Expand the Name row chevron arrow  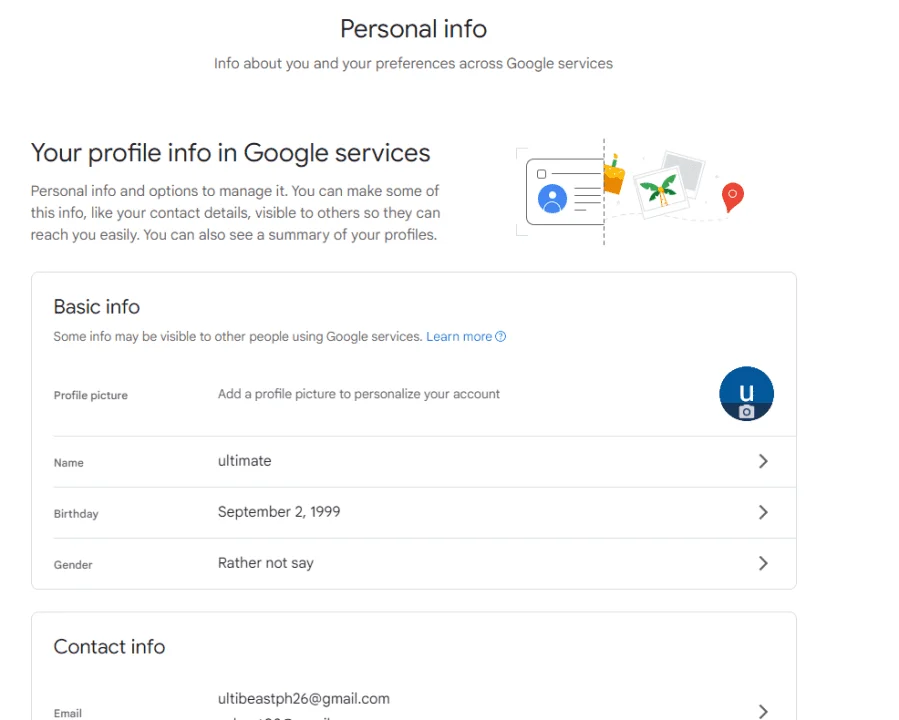(x=763, y=461)
